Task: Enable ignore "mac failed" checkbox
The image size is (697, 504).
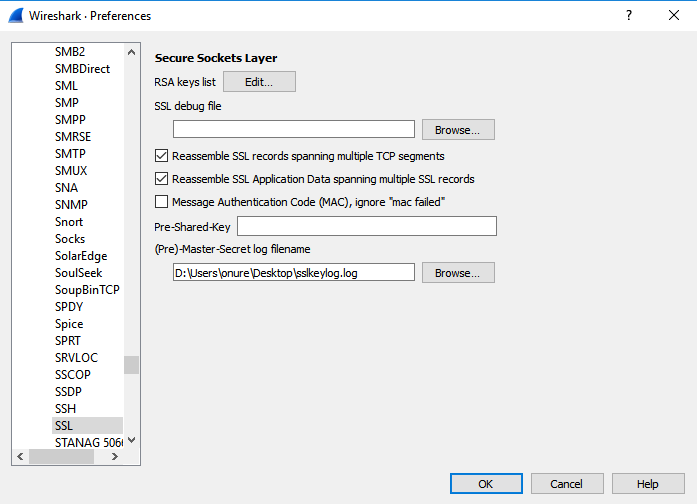Action: pyautogui.click(x=161, y=202)
